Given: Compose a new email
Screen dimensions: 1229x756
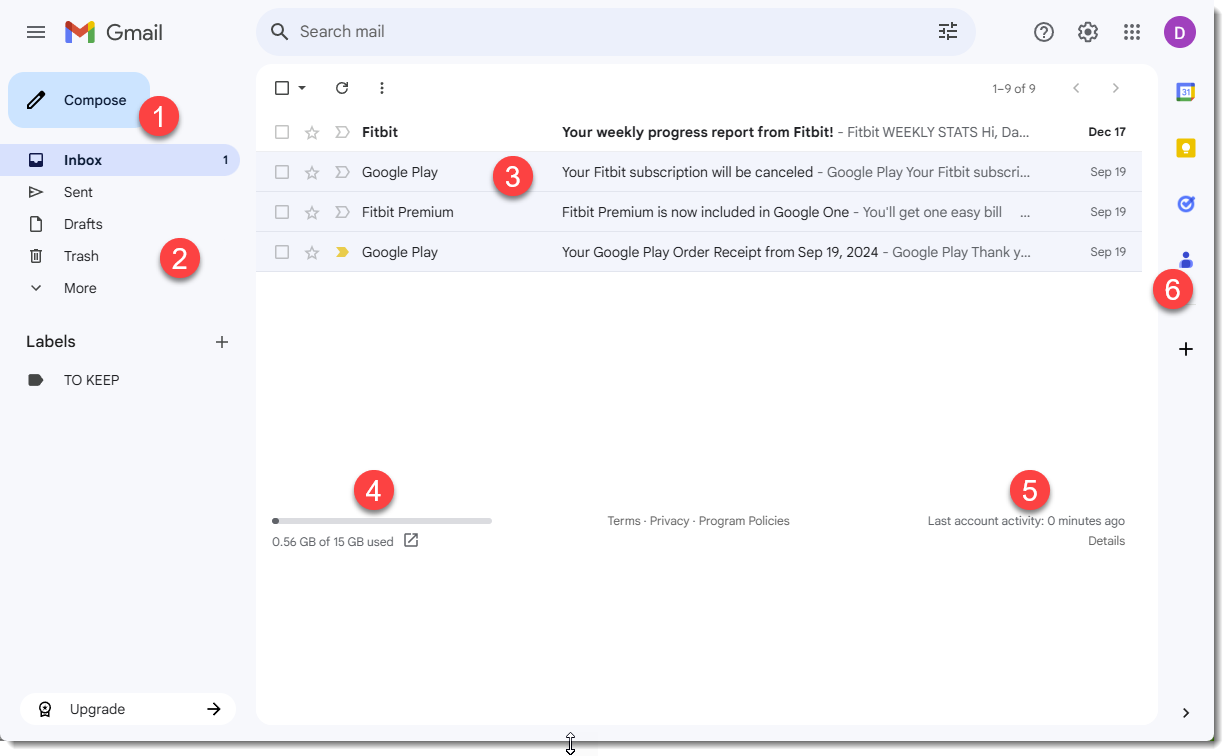Looking at the screenshot, I should 79,100.
